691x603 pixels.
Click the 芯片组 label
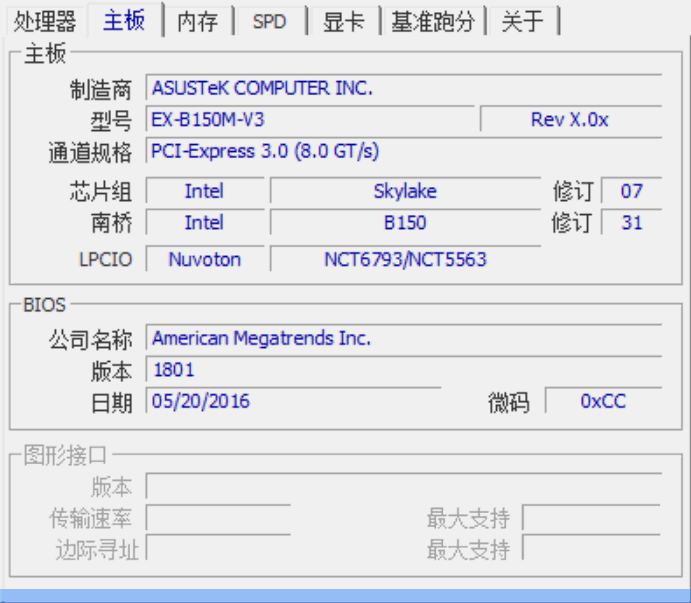pyautogui.click(x=101, y=192)
